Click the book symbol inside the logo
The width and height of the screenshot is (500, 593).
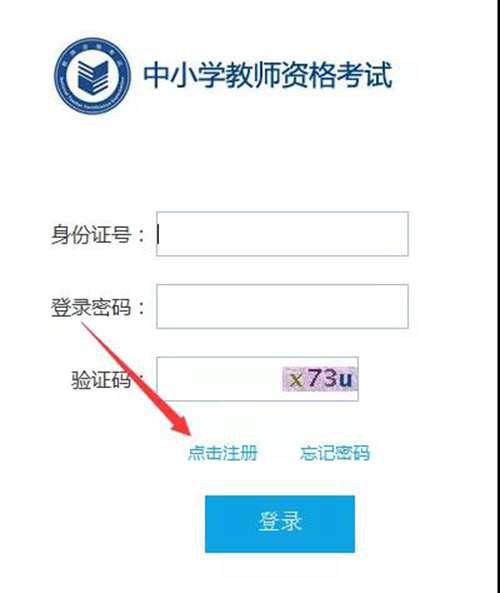pyautogui.click(x=93, y=77)
